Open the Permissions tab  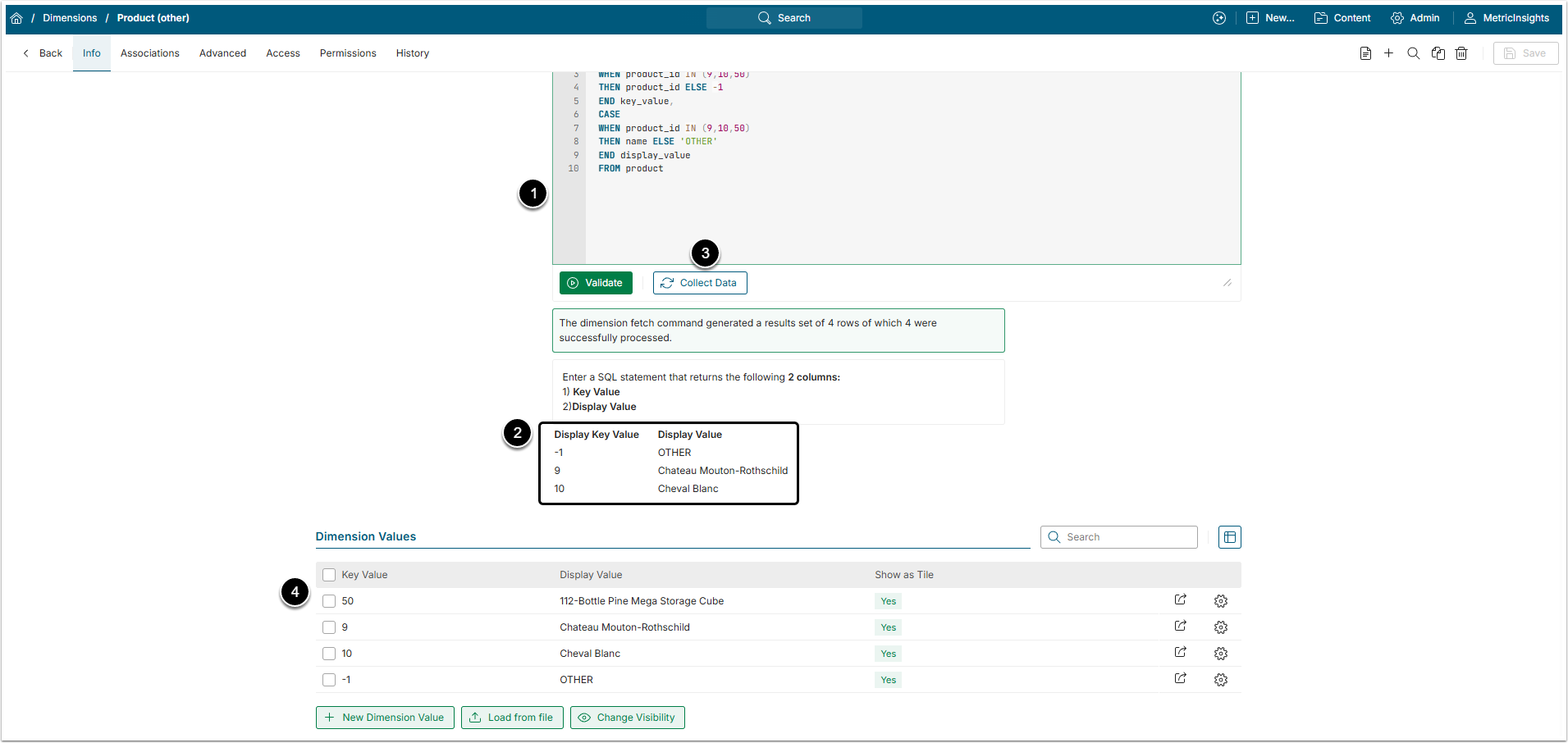click(x=348, y=53)
